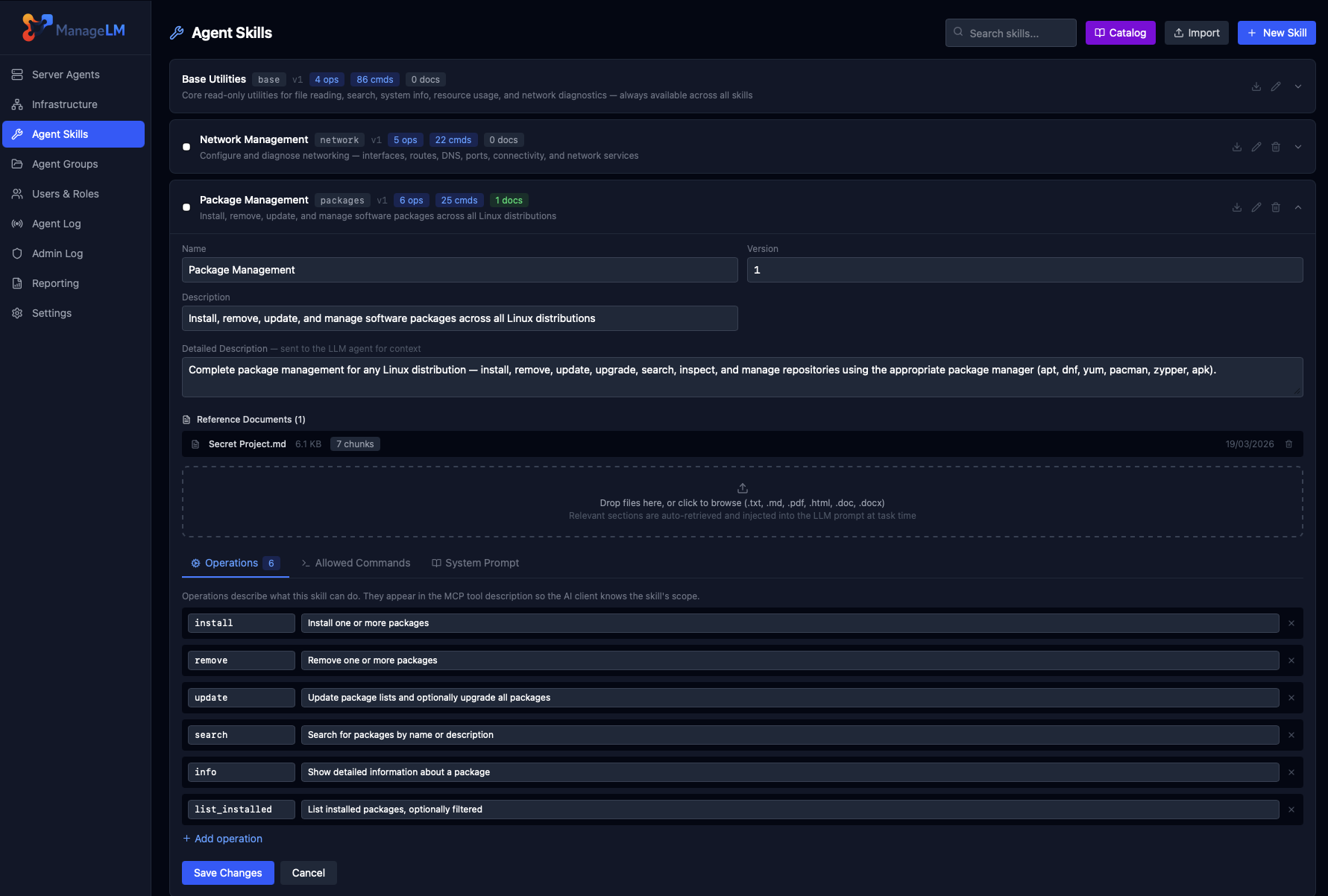Switch to System Prompt tab
1328x896 pixels.
(475, 563)
